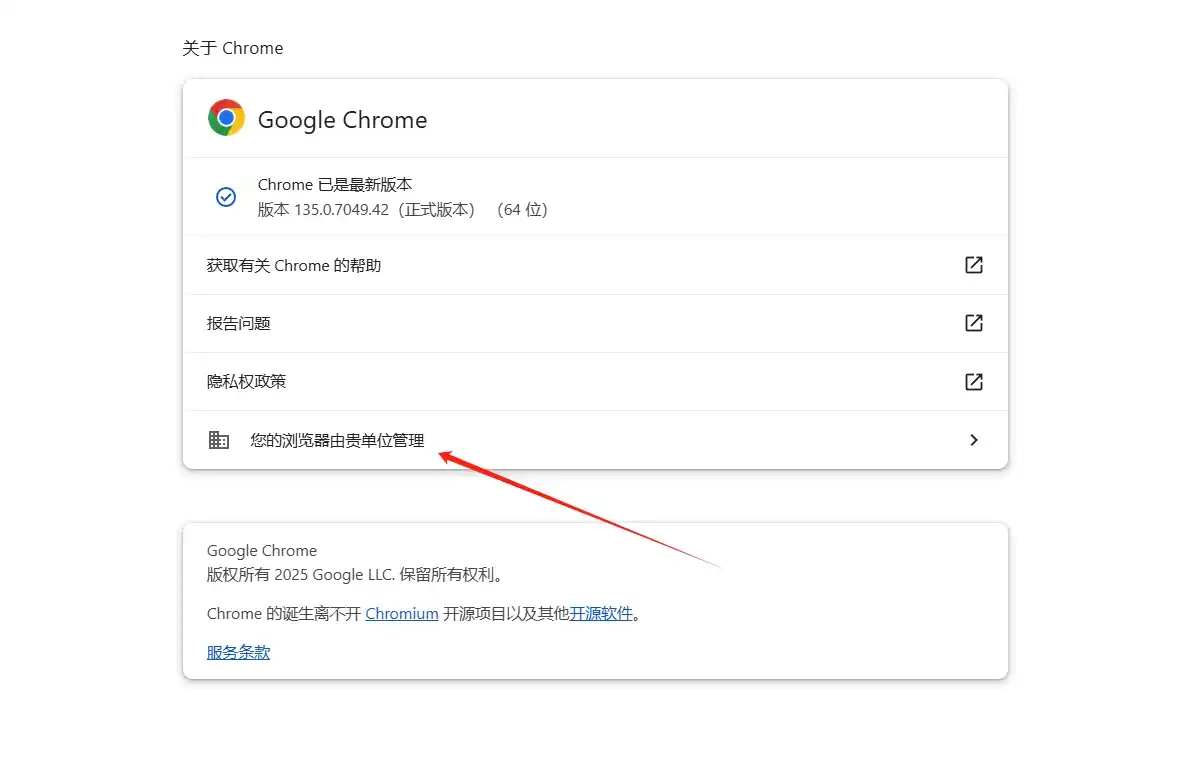Click the Google Chrome title in card header
Image resolution: width=1194 pixels, height=776 pixels.
(x=343, y=120)
